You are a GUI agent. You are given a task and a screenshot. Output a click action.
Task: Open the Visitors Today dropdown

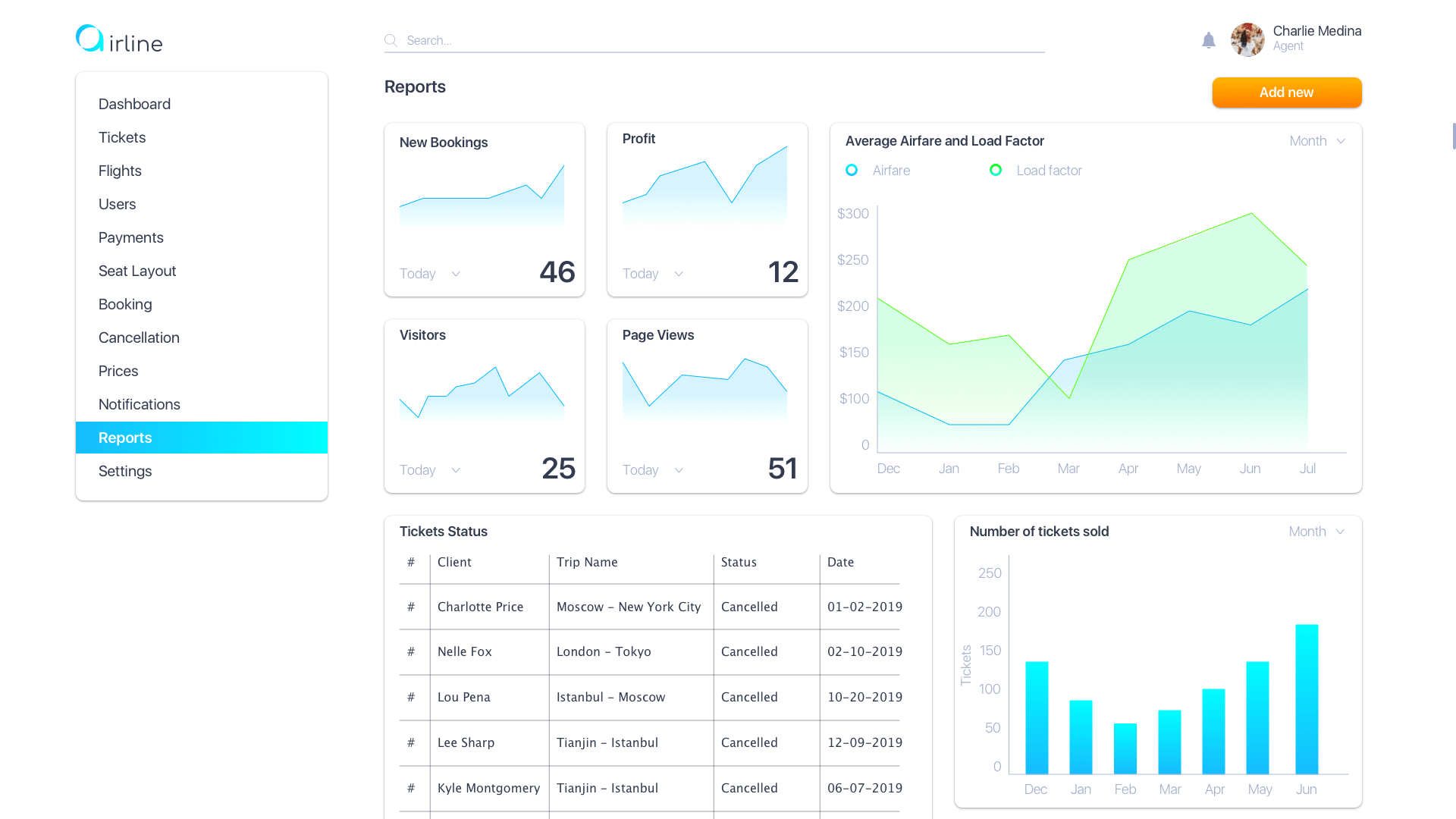coord(430,470)
